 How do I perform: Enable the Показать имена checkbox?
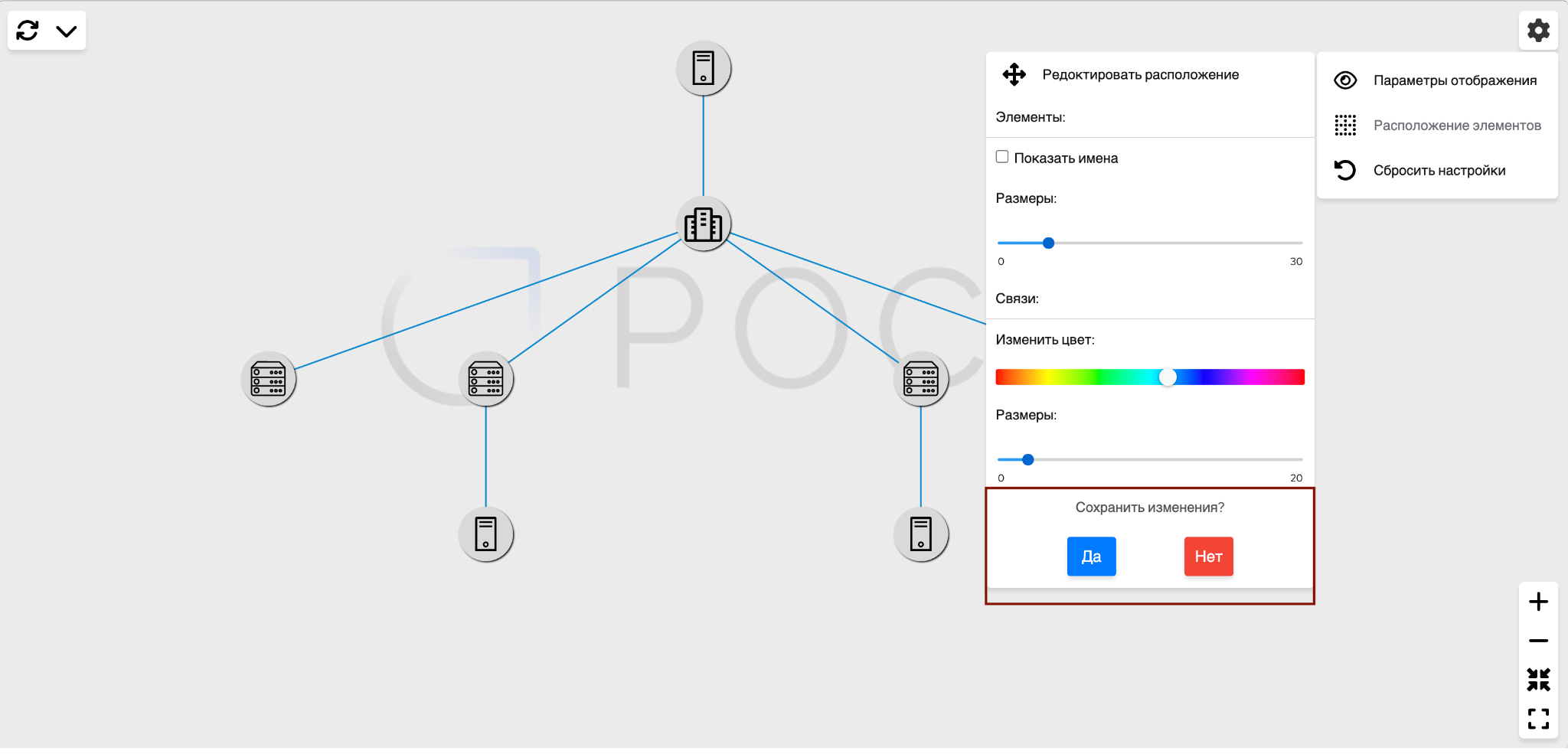pyautogui.click(x=1001, y=157)
